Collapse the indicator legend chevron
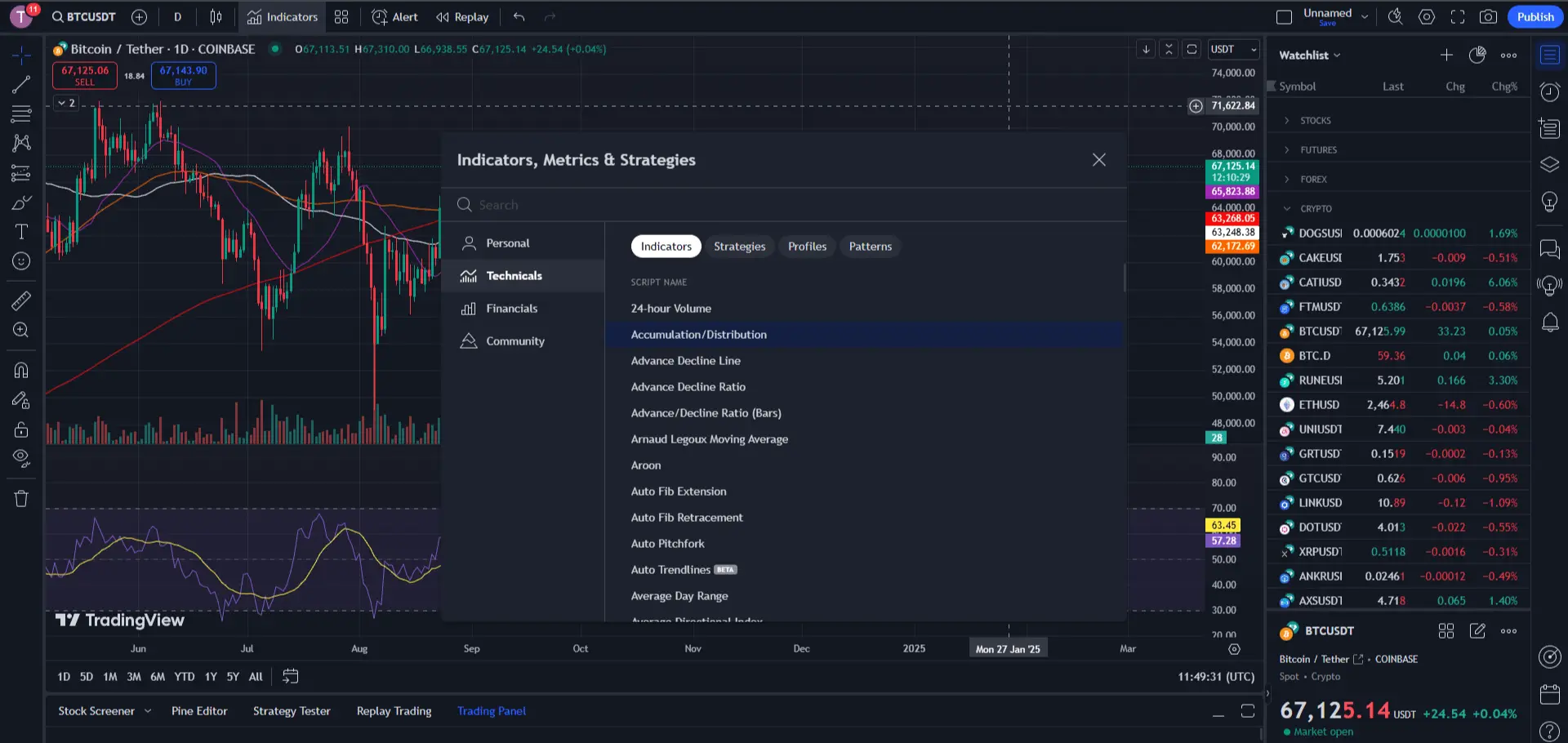The height and width of the screenshot is (743, 1568). coord(66,103)
